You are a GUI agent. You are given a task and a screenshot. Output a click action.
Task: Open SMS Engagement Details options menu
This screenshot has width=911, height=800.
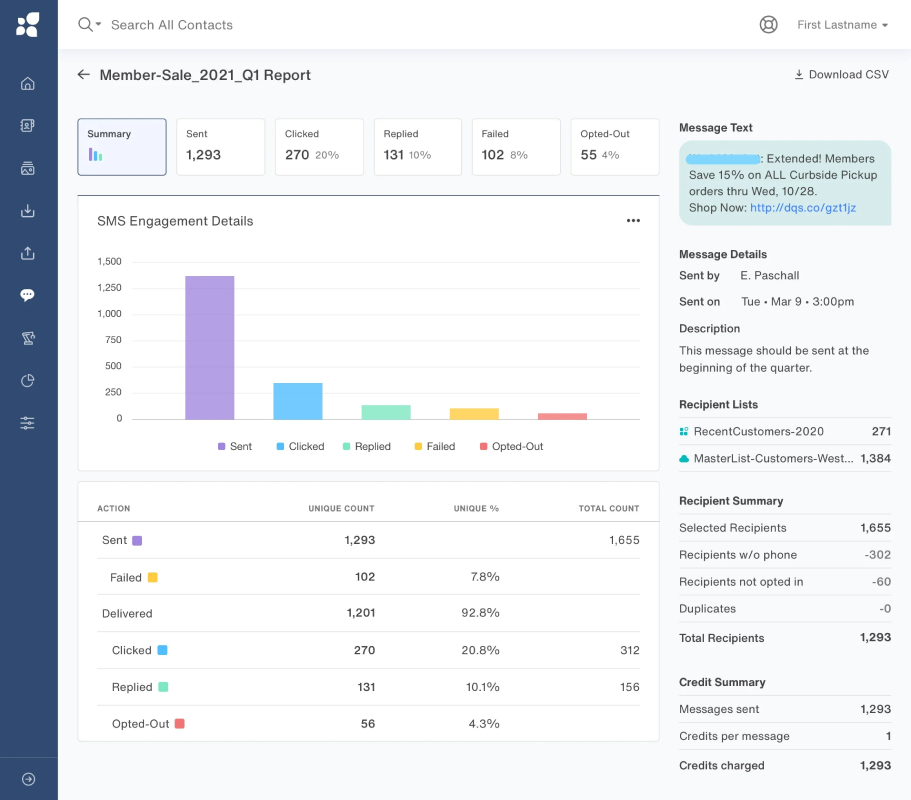[633, 221]
